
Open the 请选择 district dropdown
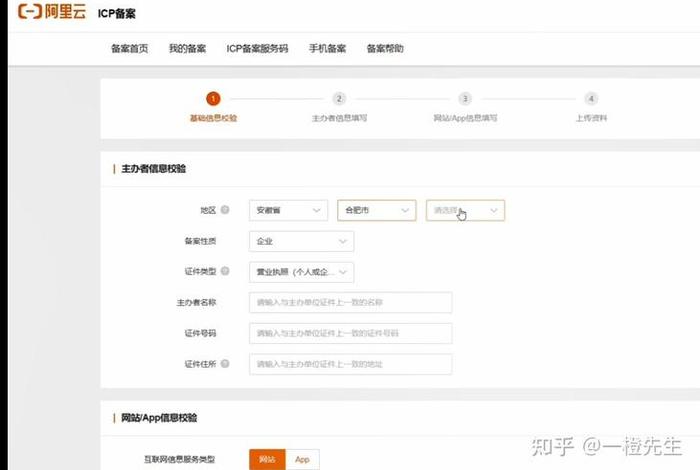pyautogui.click(x=465, y=210)
